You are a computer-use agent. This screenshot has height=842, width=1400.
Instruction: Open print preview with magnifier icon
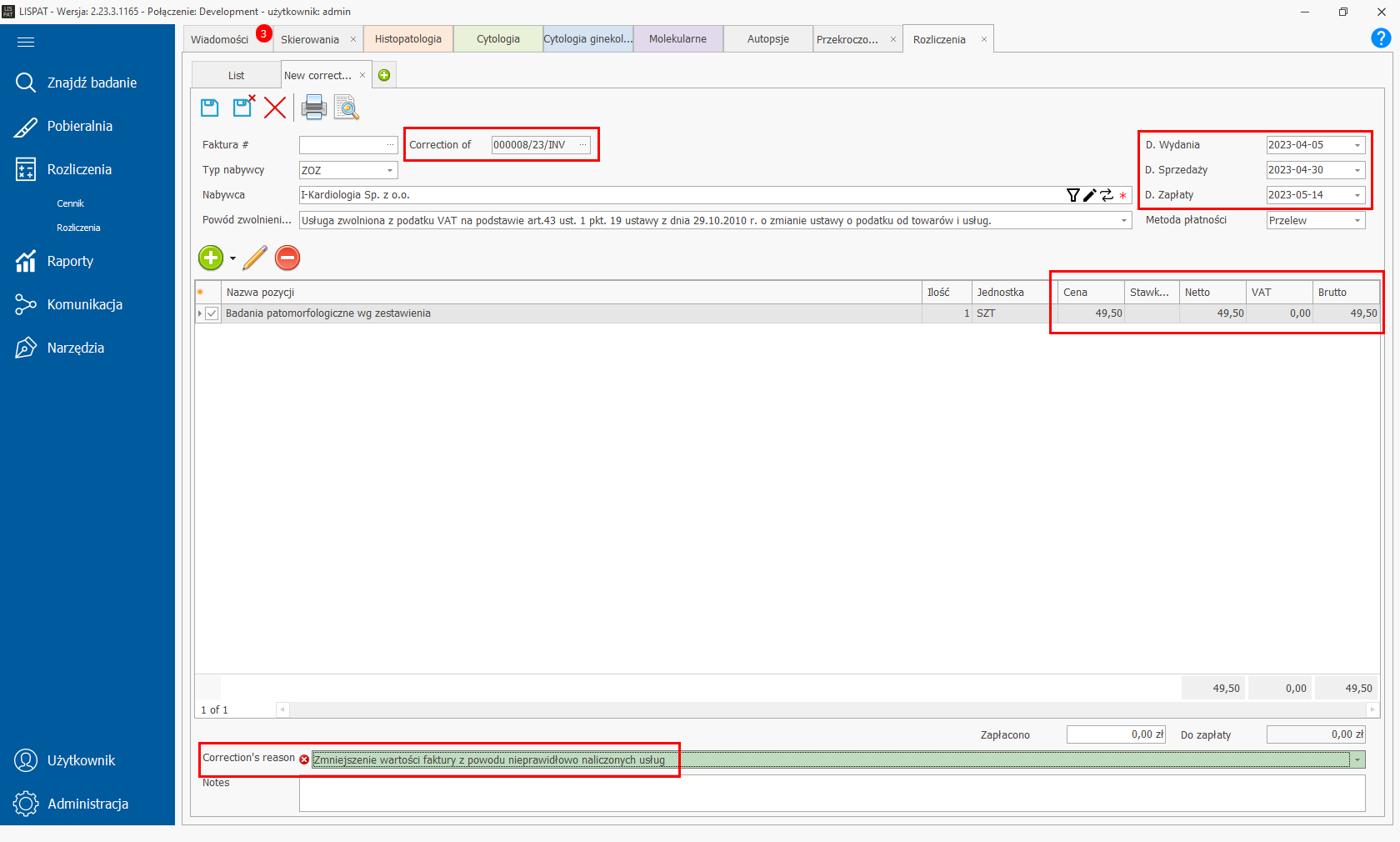[x=346, y=108]
